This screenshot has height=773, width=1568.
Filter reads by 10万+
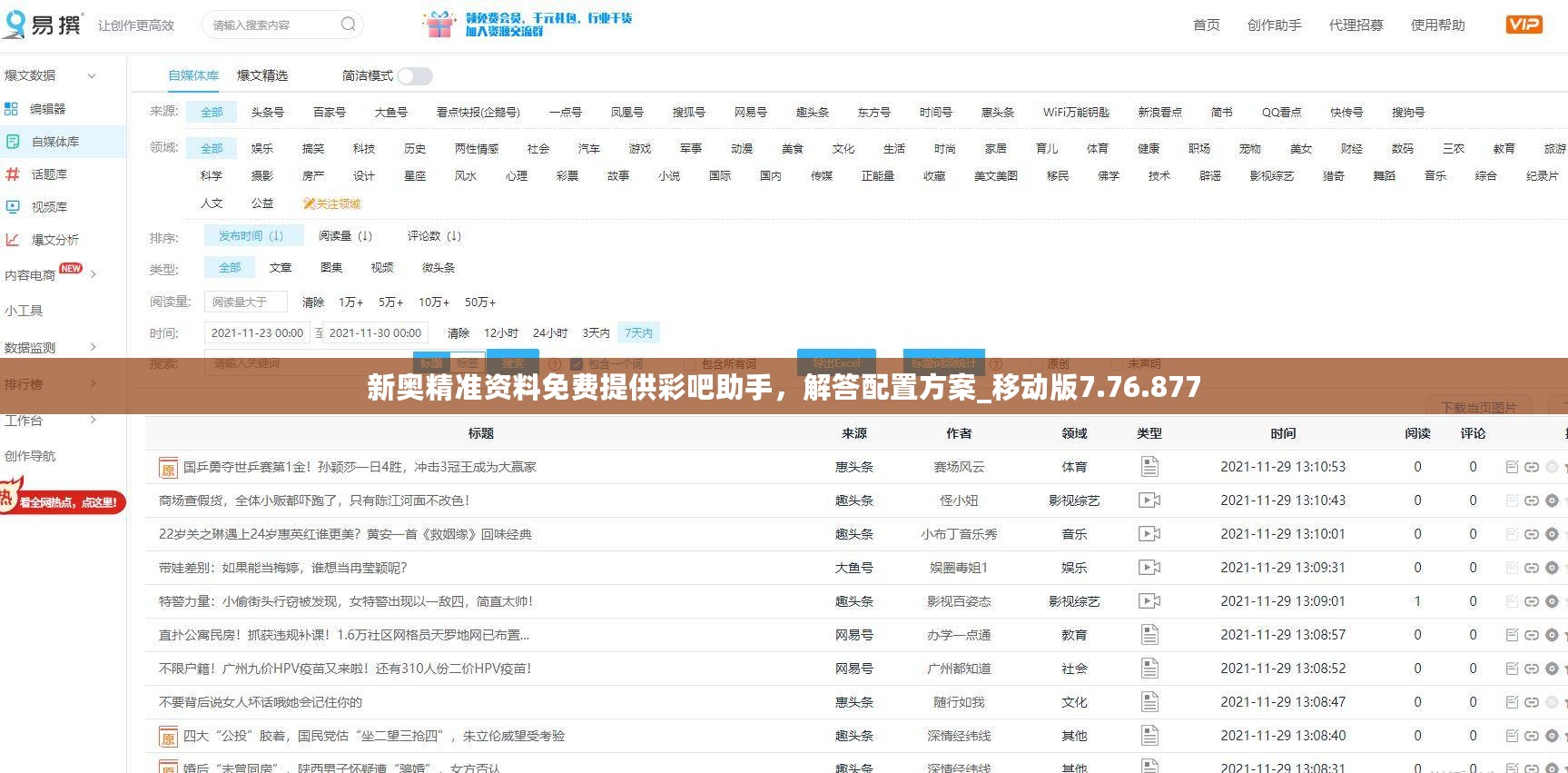tap(434, 302)
